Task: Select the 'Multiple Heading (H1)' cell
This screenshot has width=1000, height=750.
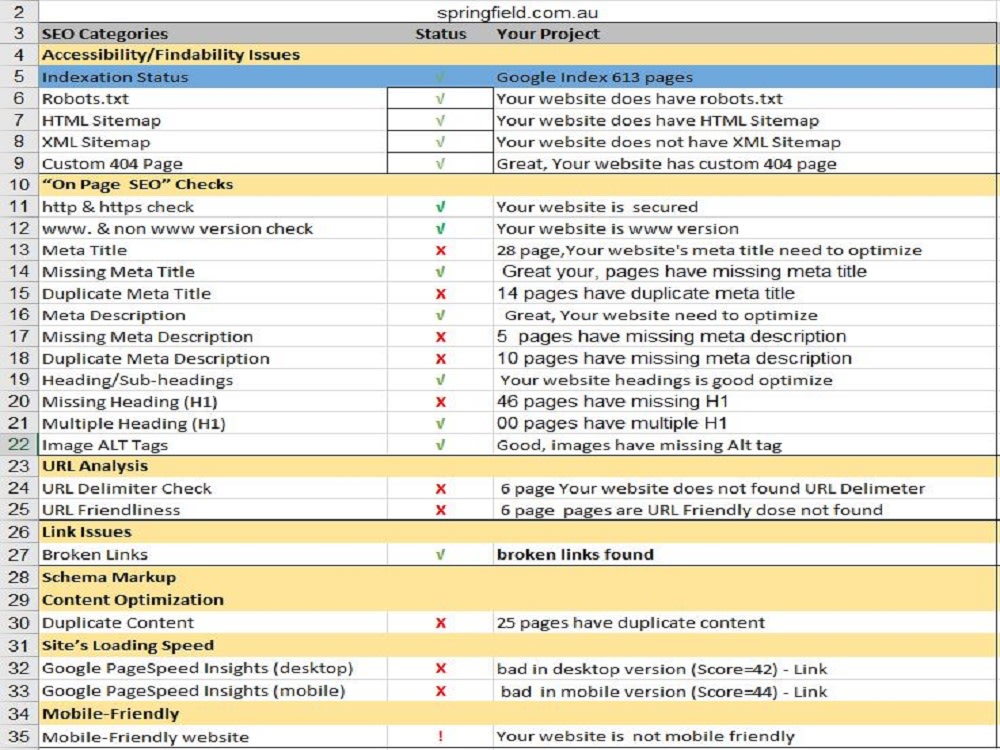Action: (213, 424)
